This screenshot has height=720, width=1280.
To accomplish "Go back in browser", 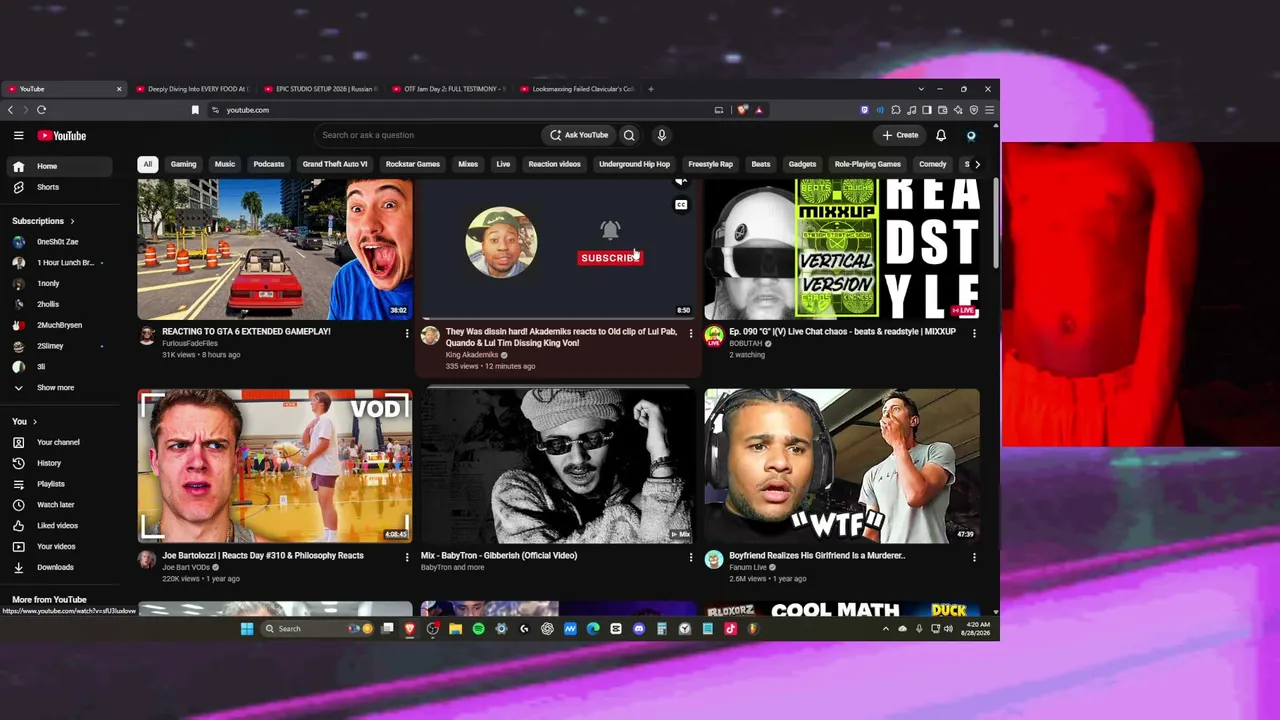I will click(10, 110).
